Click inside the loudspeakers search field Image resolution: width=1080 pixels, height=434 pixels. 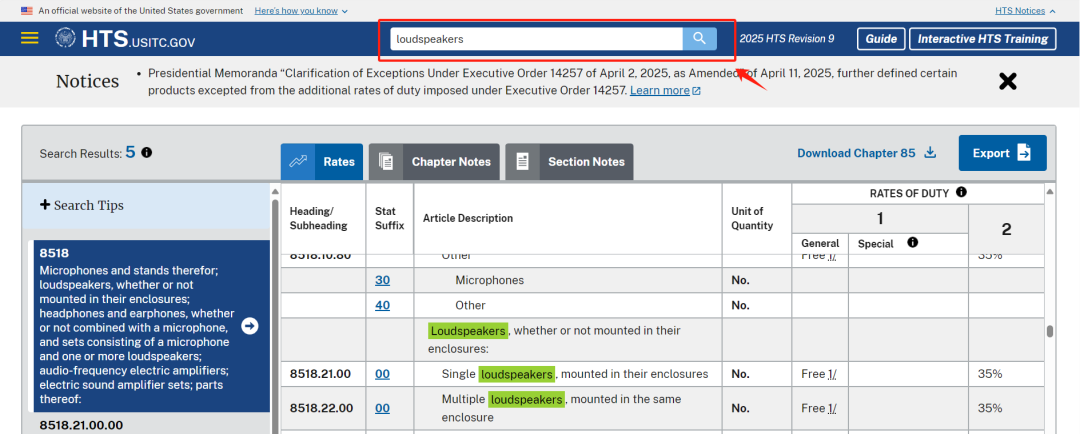(x=536, y=39)
